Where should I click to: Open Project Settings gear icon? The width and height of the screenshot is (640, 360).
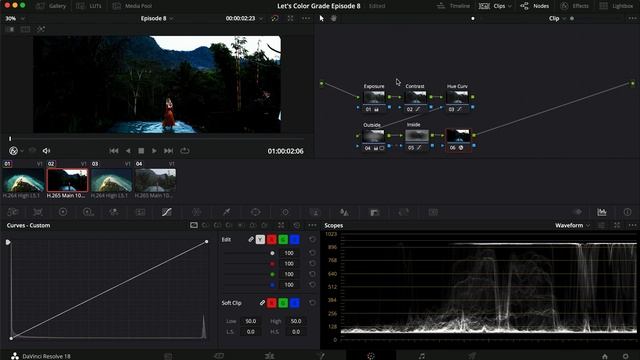click(625, 356)
